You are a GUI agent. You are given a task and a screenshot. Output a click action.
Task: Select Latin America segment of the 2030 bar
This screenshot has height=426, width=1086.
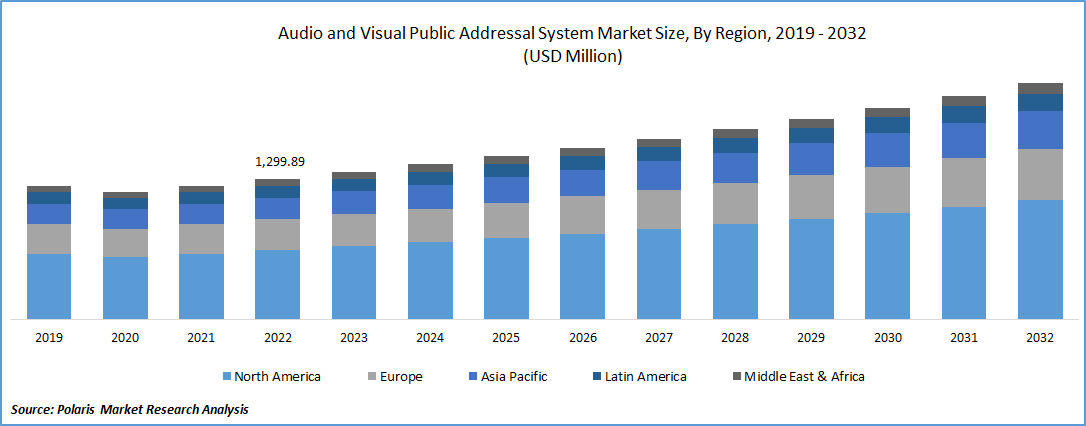[x=888, y=125]
